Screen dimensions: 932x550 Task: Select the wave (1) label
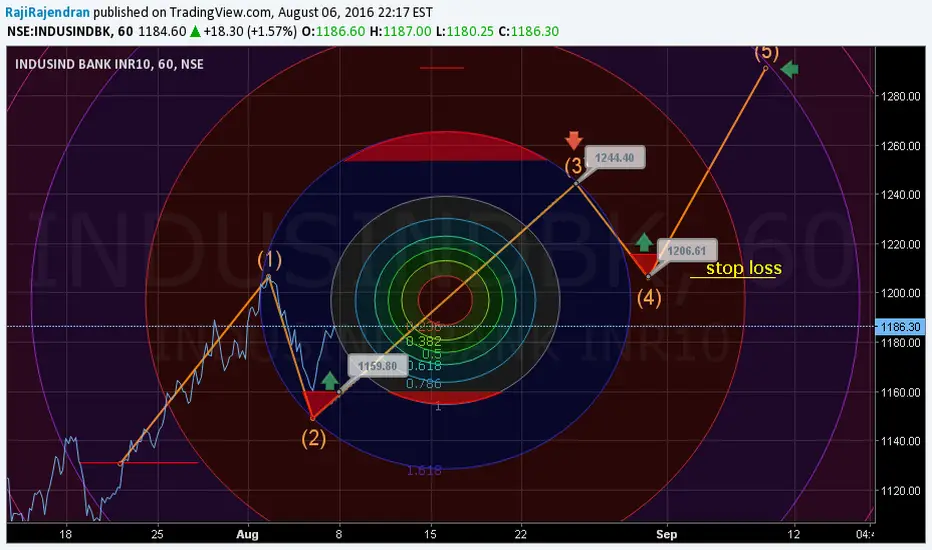[269, 260]
